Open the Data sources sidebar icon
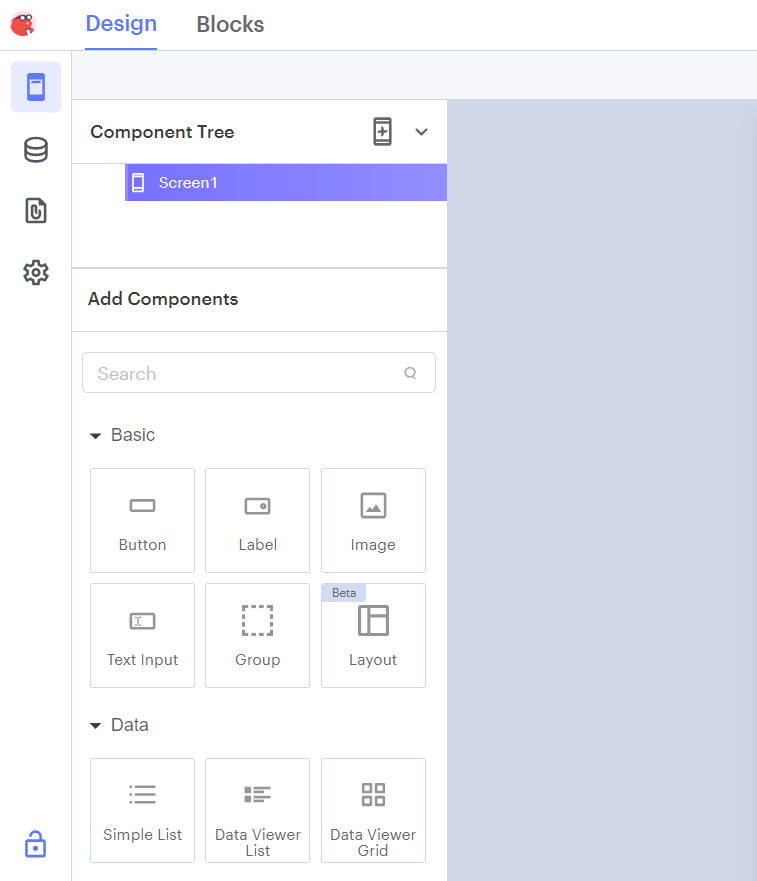 36,150
